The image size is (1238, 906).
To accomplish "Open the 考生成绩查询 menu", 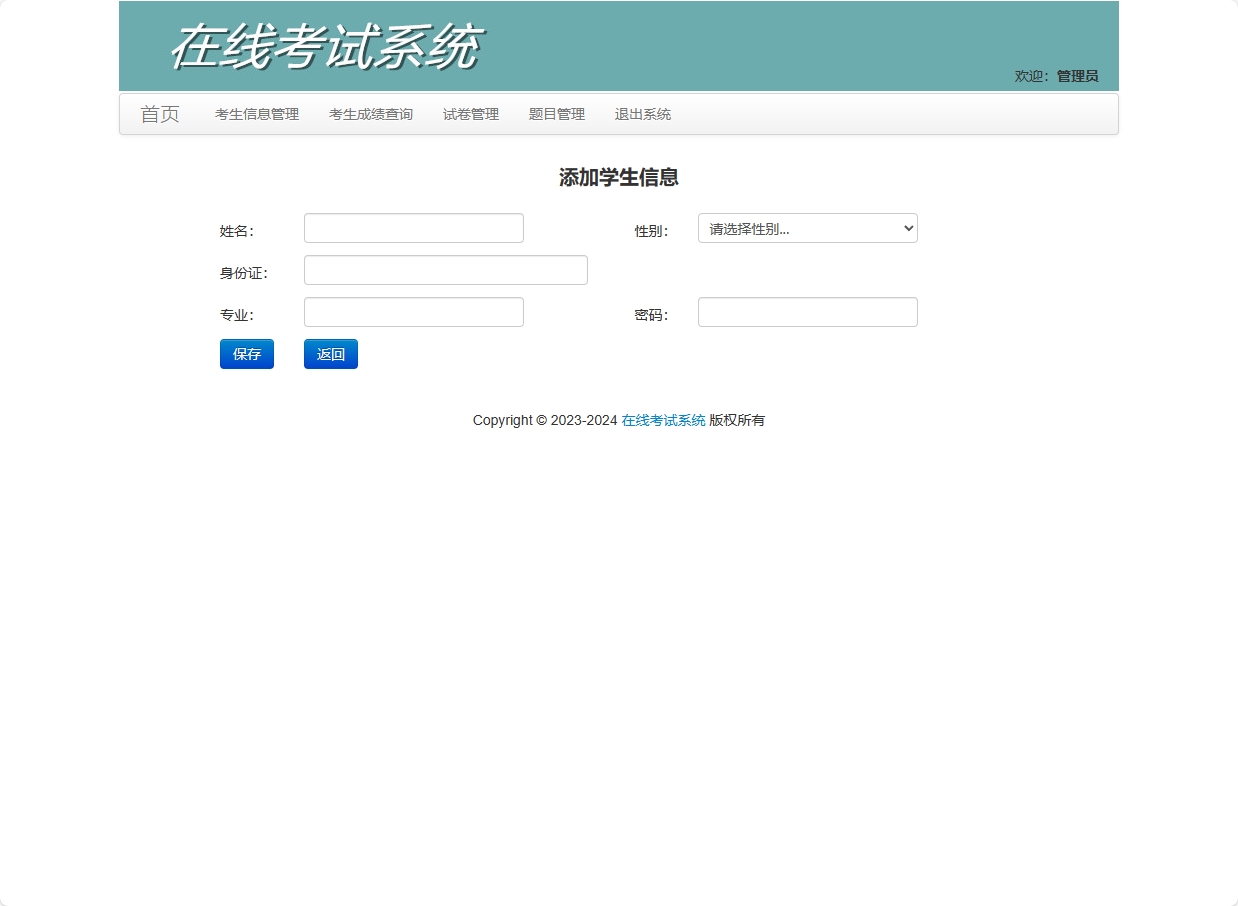I will tap(371, 114).
